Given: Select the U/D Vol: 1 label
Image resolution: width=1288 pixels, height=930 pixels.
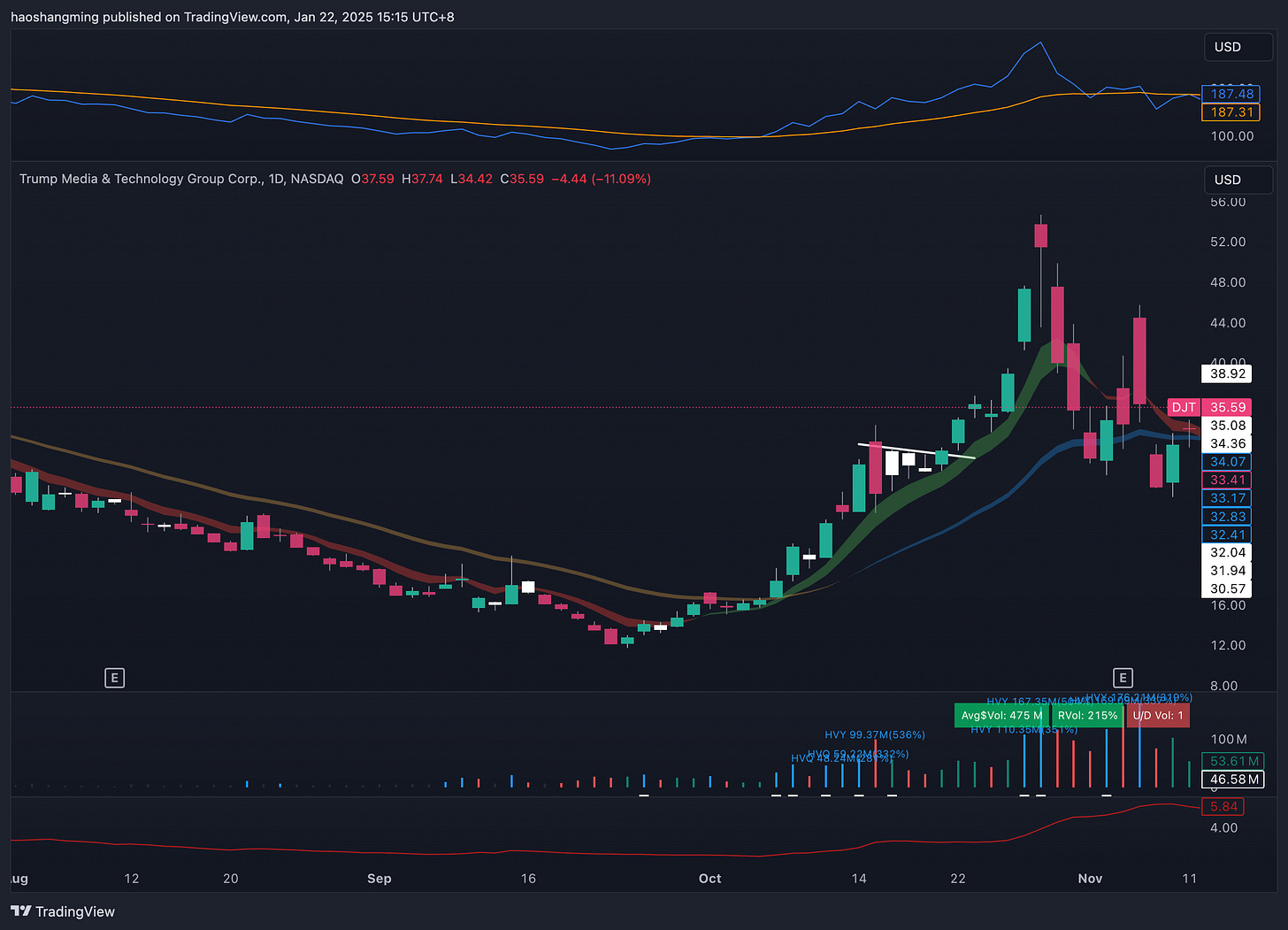Looking at the screenshot, I should click(x=1158, y=715).
